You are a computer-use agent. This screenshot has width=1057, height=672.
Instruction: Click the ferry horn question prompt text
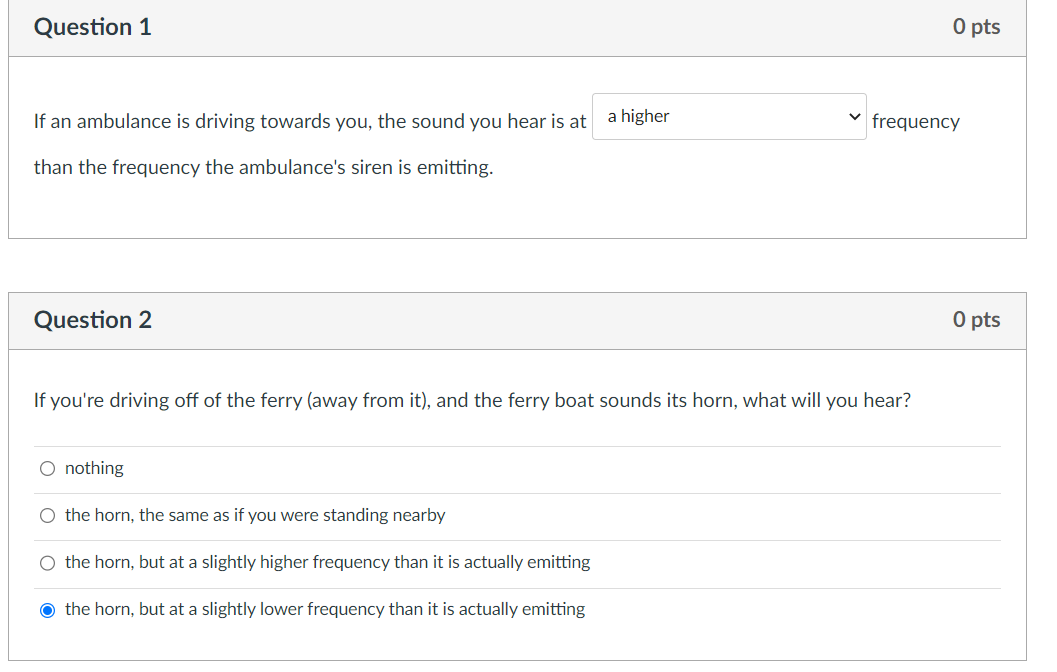[472, 401]
